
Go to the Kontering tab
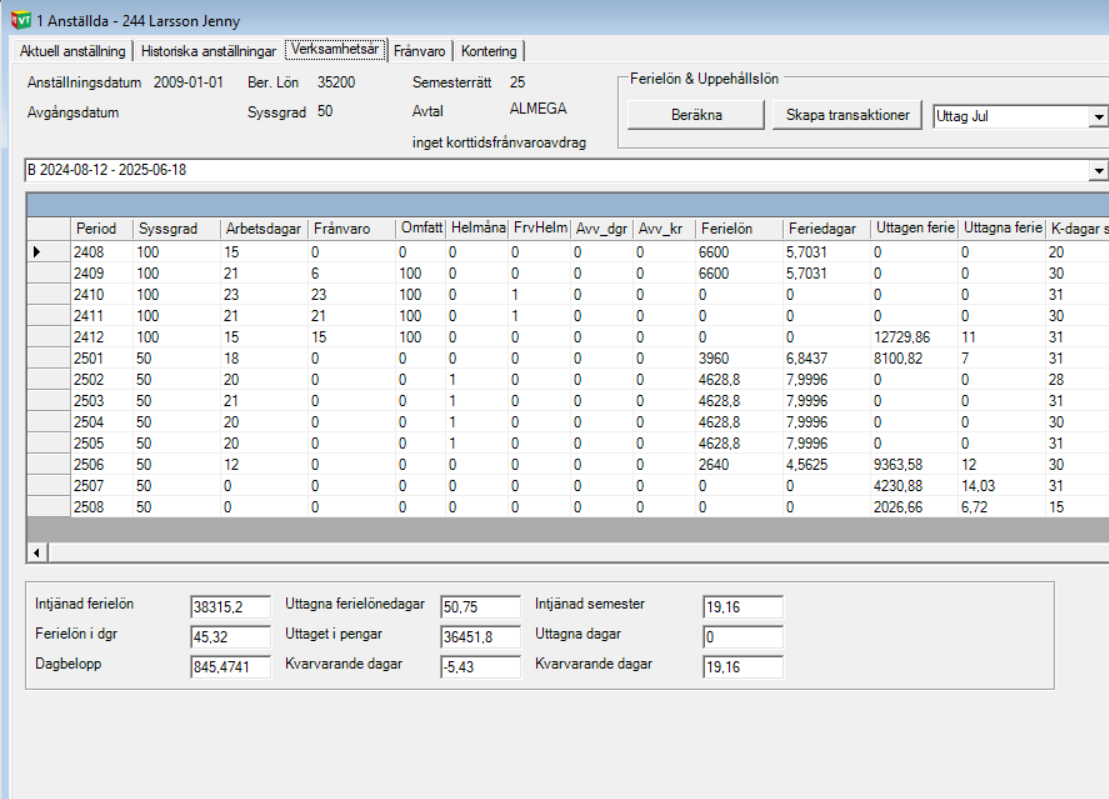[489, 51]
